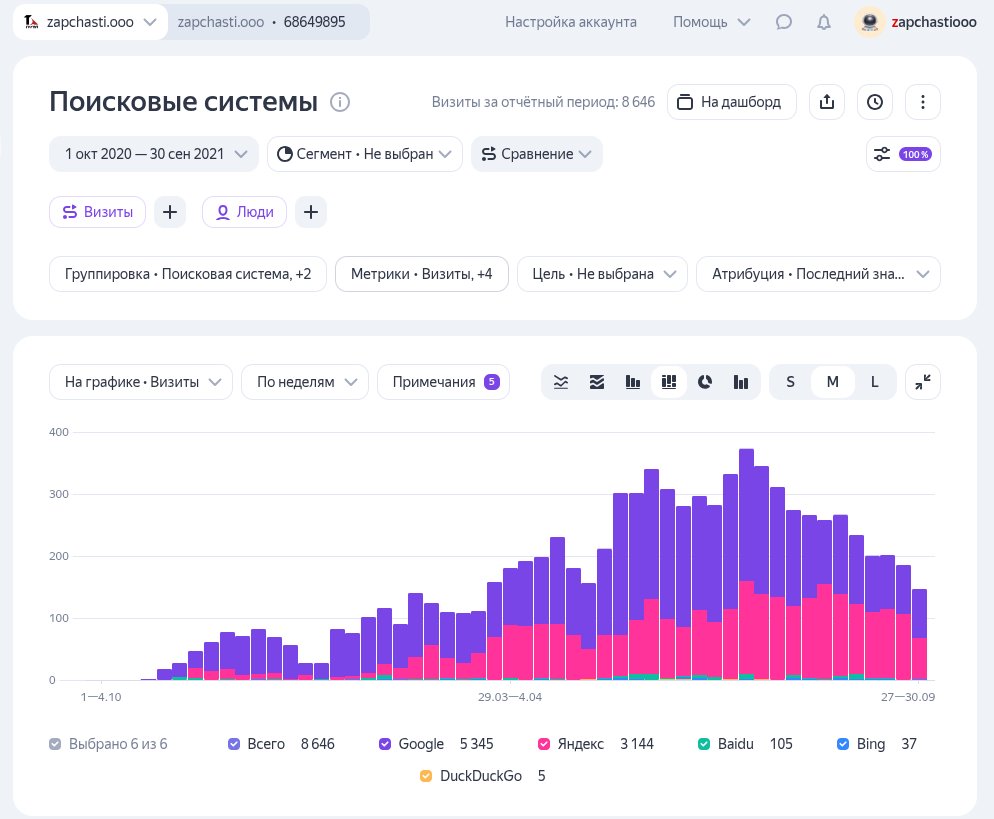Select the plain bar chart icon
This screenshot has width=994, height=819.
pos(633,382)
